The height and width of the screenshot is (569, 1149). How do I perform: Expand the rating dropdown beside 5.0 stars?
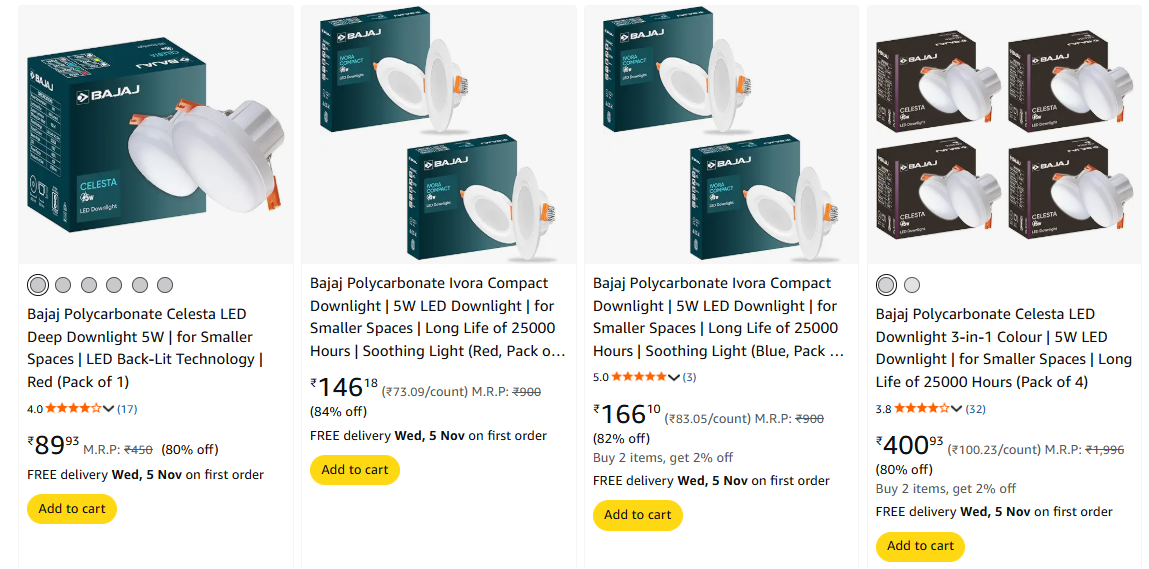click(x=675, y=377)
